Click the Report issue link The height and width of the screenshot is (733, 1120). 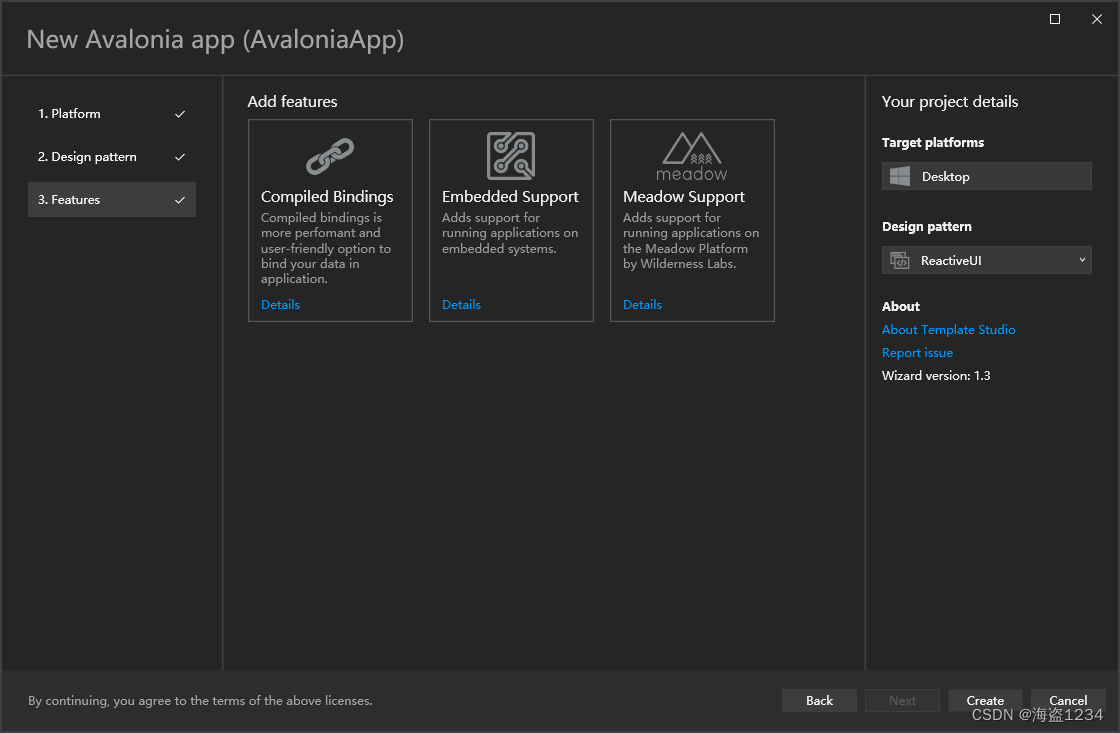tap(917, 353)
